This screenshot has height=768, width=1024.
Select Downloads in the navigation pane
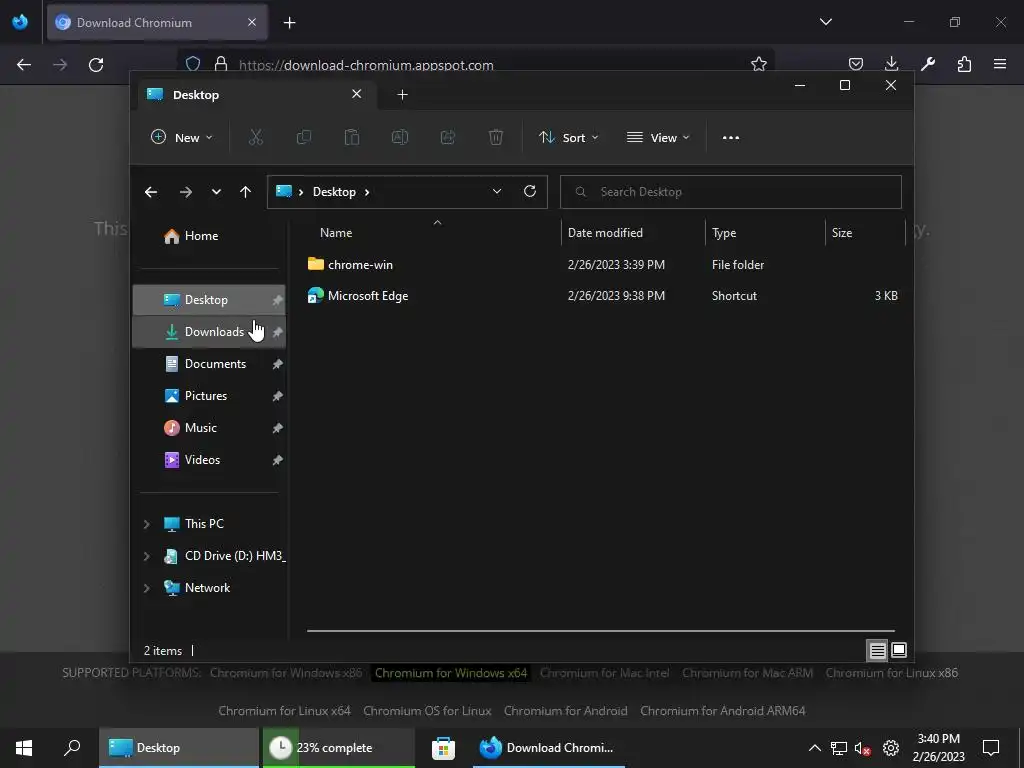(x=209, y=332)
